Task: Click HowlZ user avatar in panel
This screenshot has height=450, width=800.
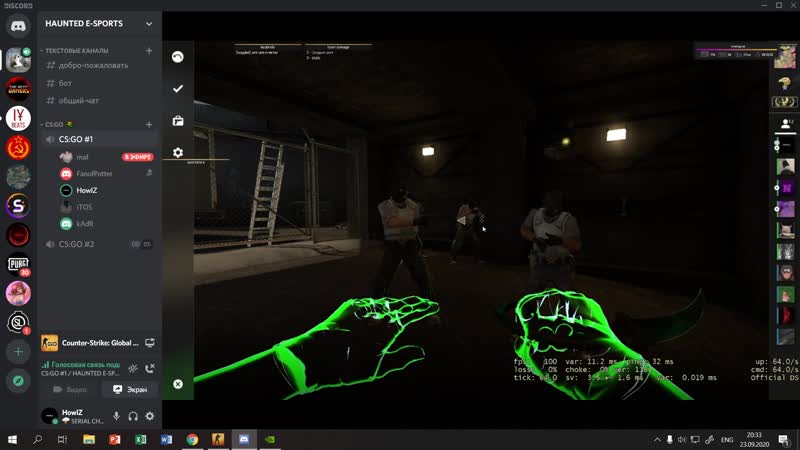Action: pyautogui.click(x=49, y=416)
